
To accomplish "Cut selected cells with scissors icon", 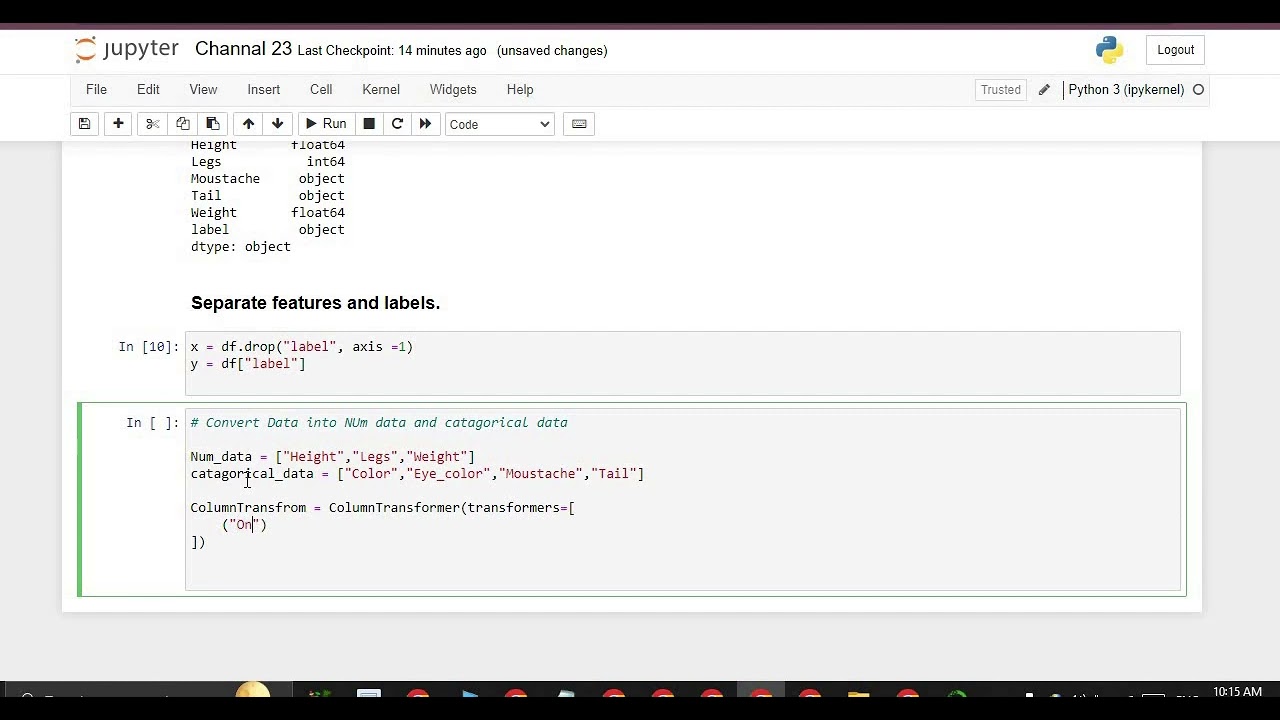I will click(x=153, y=124).
